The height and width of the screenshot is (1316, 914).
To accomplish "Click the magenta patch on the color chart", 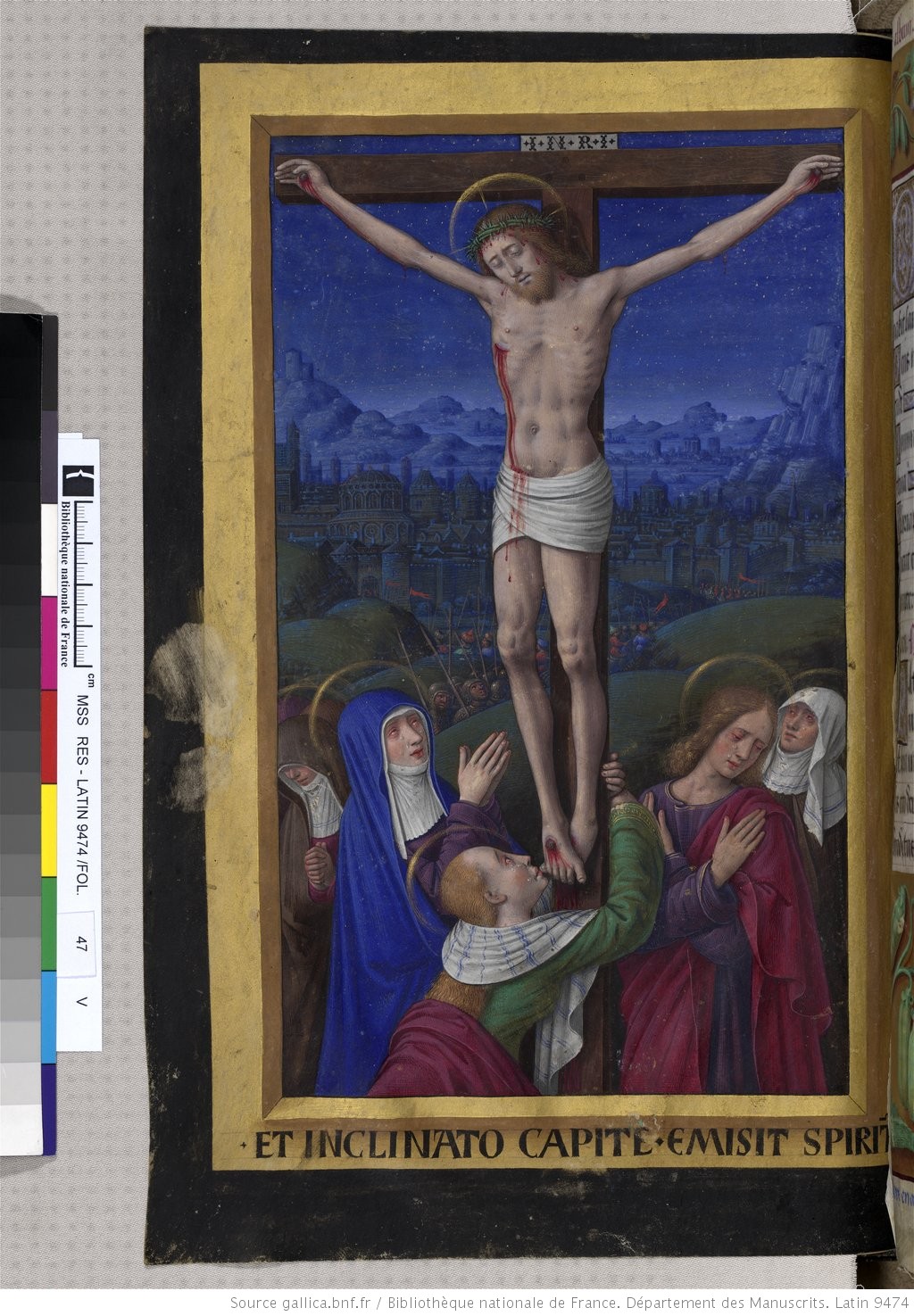I will (x=49, y=642).
